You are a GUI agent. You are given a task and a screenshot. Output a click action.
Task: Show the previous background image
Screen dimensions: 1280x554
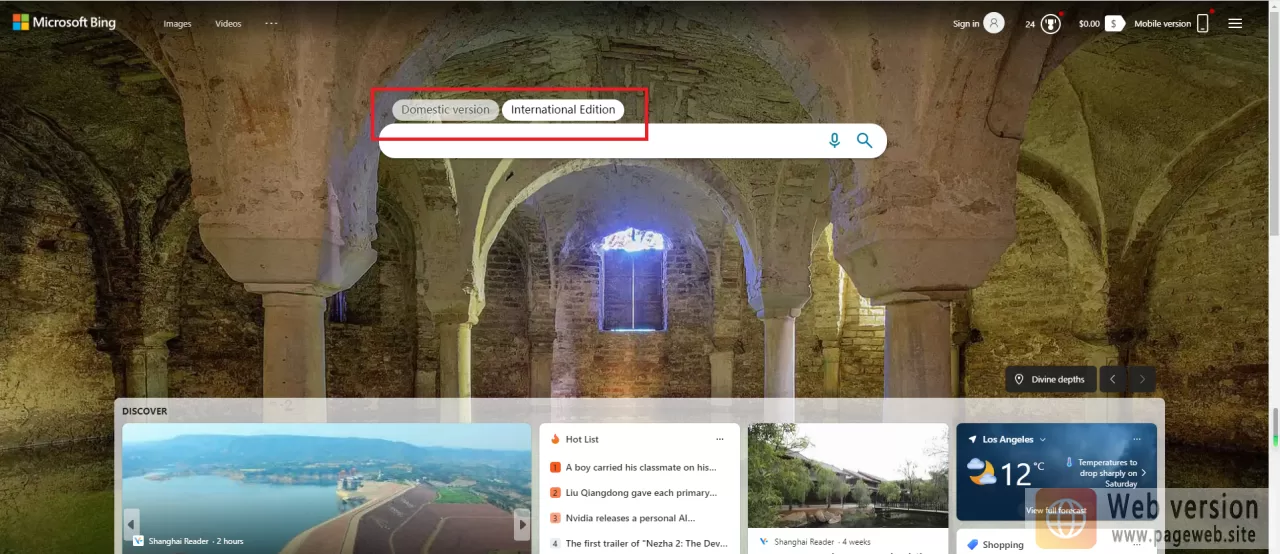1112,380
